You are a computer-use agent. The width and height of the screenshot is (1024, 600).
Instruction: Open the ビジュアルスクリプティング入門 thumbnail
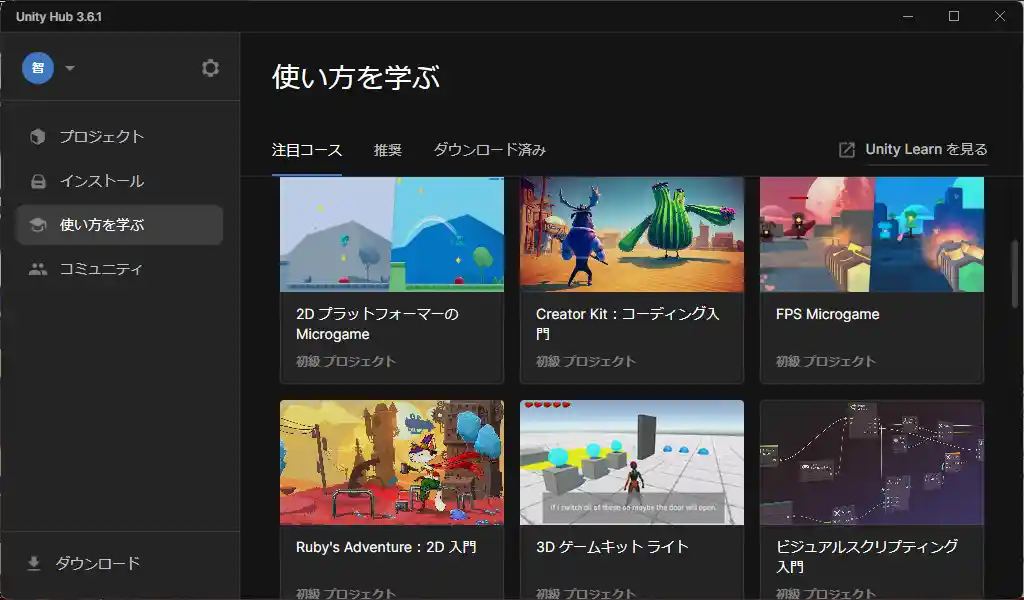point(872,462)
